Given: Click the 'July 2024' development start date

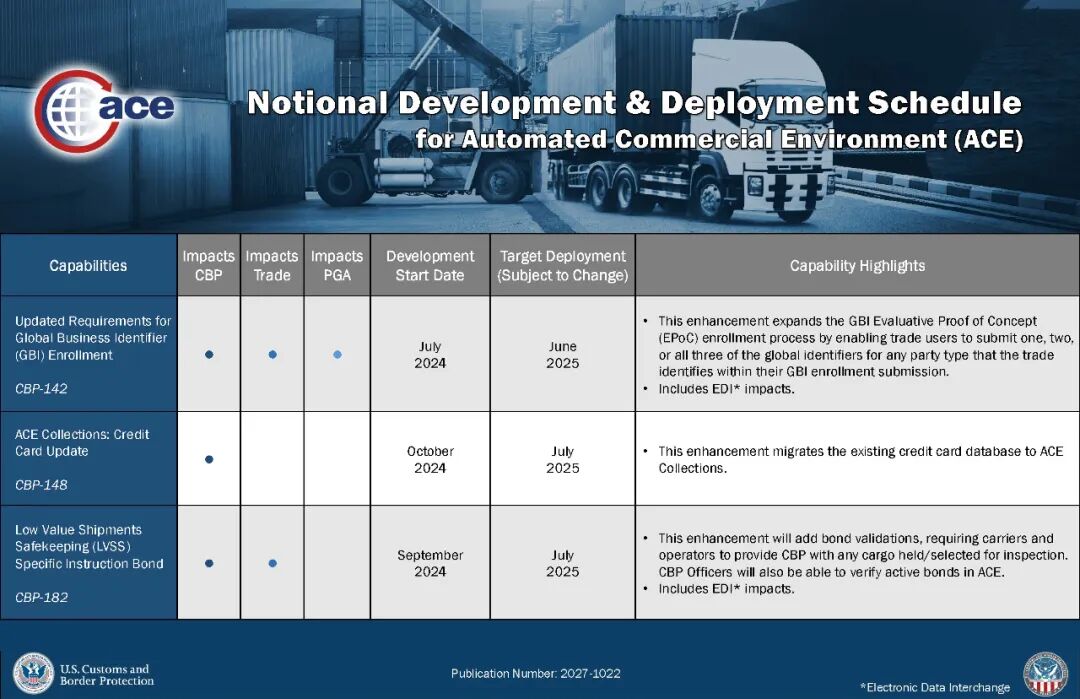Looking at the screenshot, I should (430, 355).
